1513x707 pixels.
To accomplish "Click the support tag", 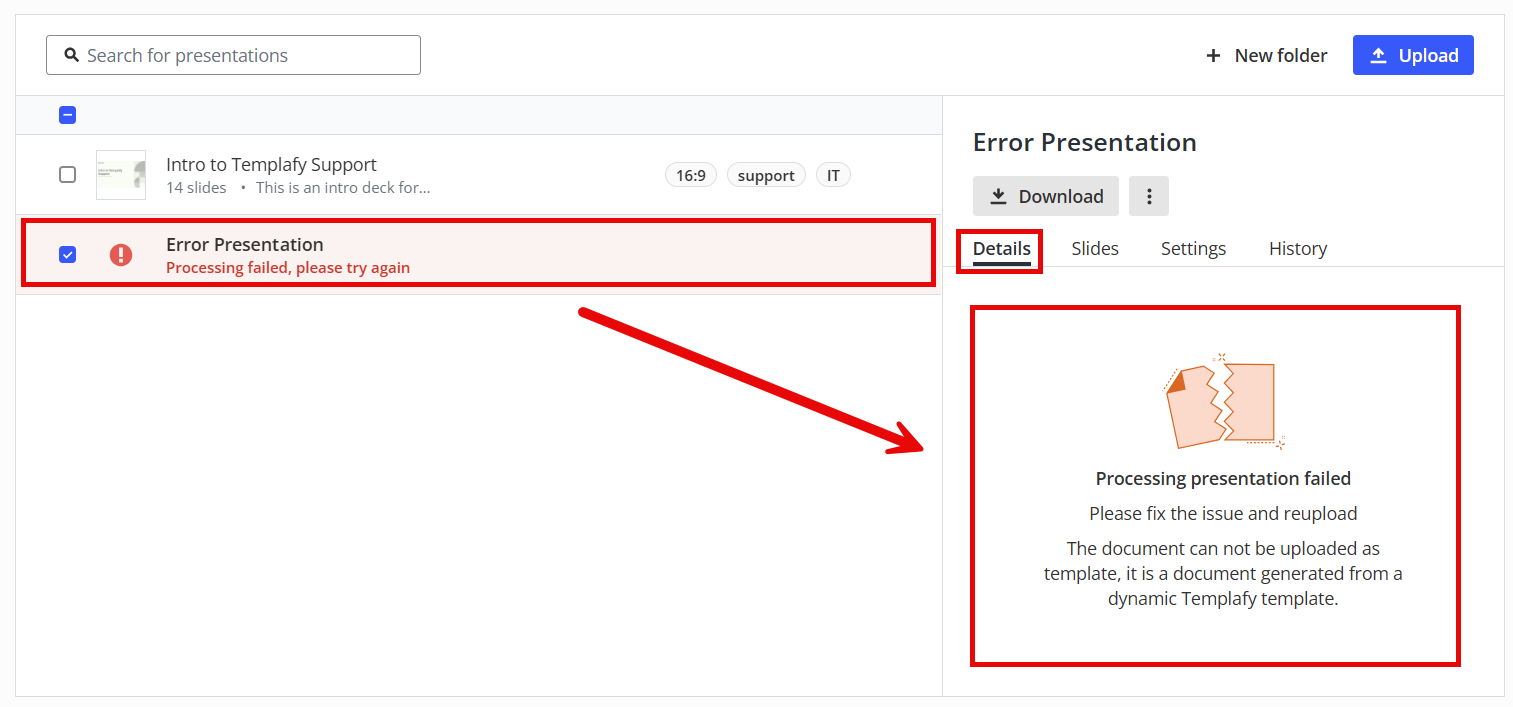I will 766,176.
